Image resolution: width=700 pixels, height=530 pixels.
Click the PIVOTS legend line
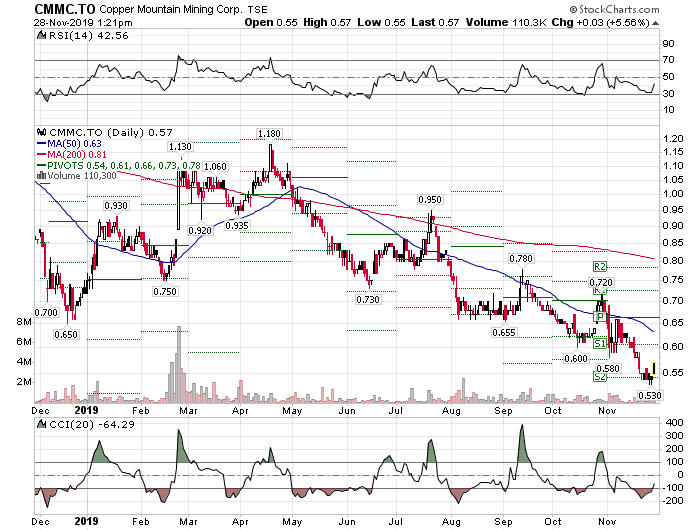[119, 165]
